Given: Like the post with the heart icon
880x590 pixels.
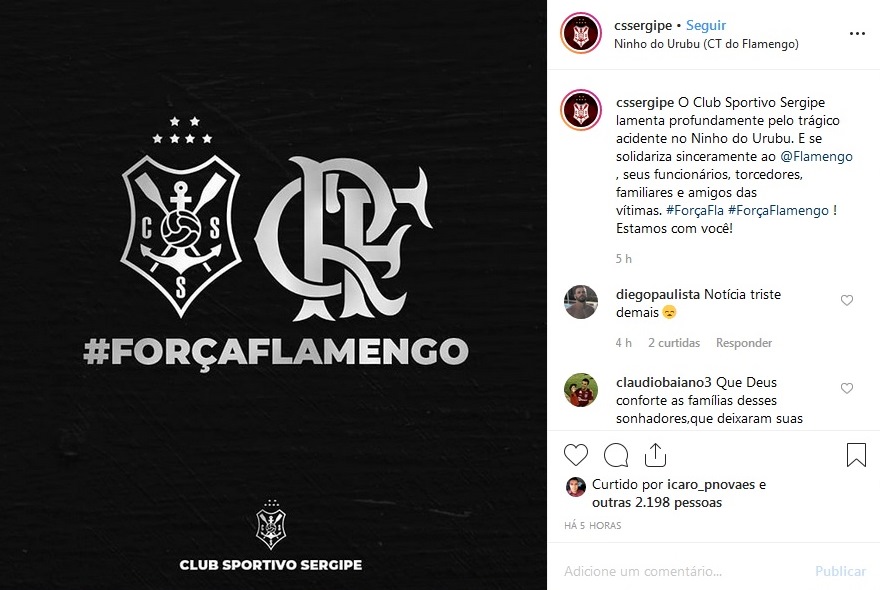Looking at the screenshot, I should (x=576, y=455).
